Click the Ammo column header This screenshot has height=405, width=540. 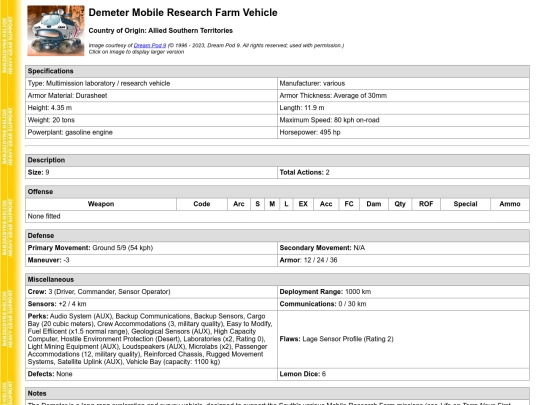510,204
